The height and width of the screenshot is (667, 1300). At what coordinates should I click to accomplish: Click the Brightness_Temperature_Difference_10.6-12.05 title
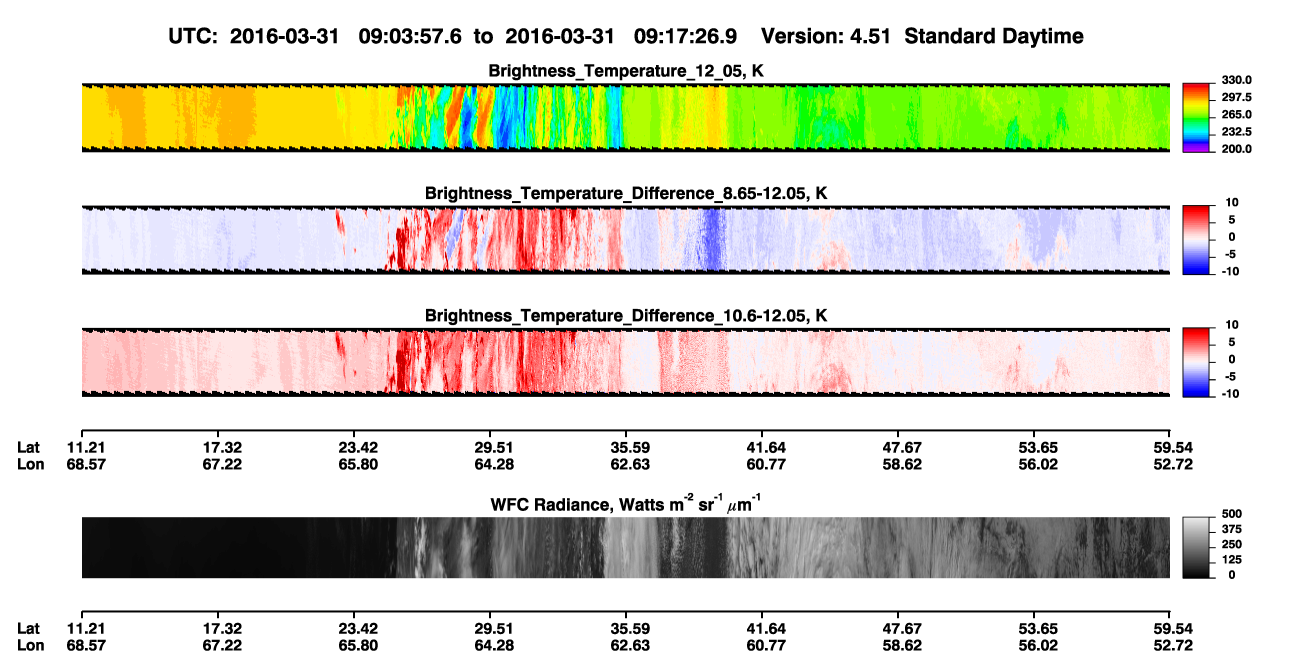pyautogui.click(x=626, y=315)
